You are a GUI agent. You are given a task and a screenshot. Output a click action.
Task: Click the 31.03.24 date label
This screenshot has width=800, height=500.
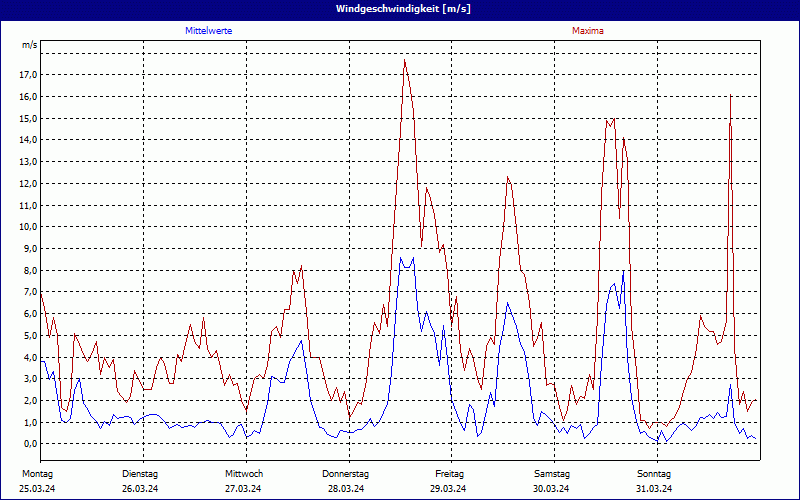[655, 489]
